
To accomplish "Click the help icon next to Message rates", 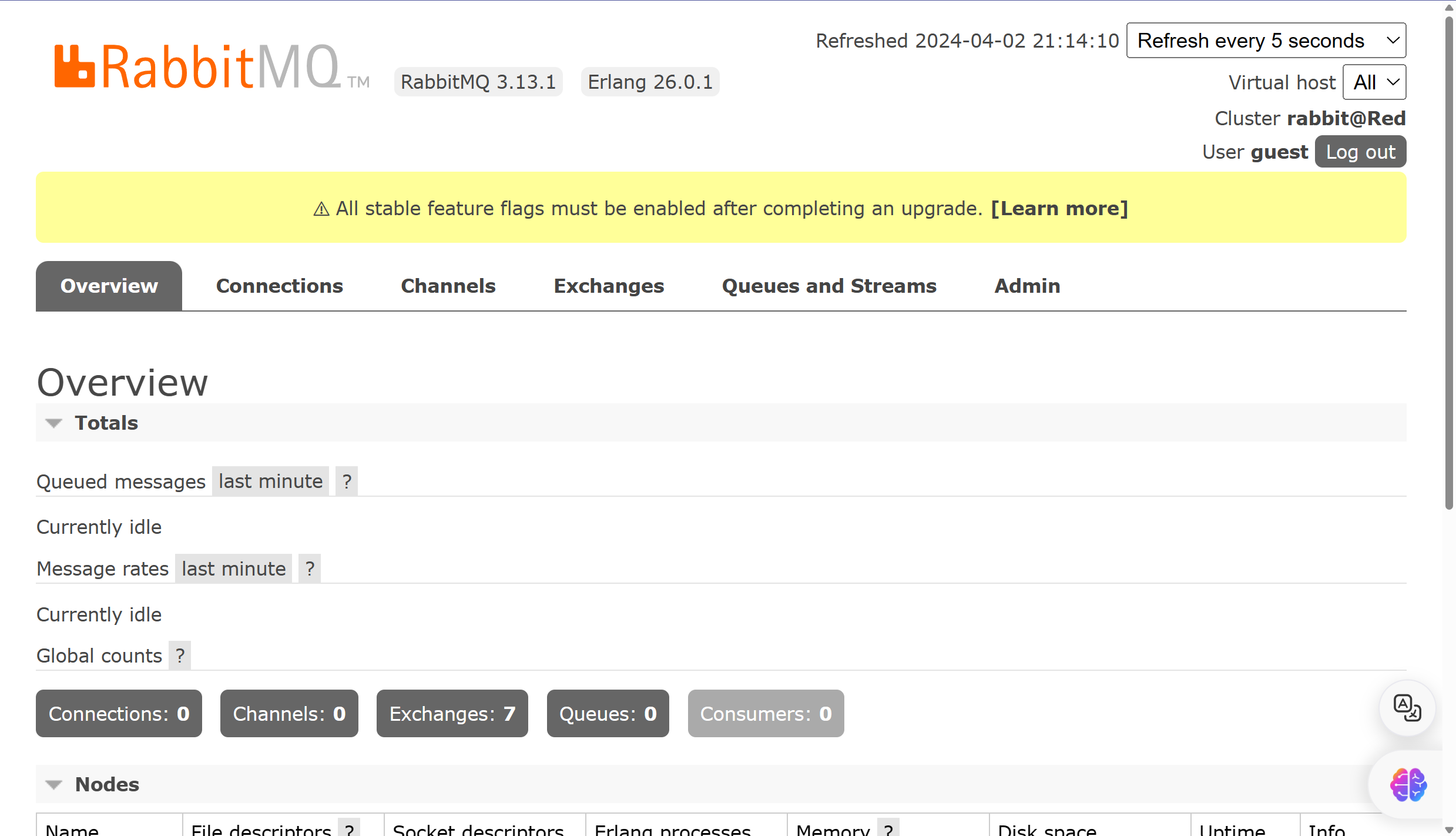I will click(310, 569).
